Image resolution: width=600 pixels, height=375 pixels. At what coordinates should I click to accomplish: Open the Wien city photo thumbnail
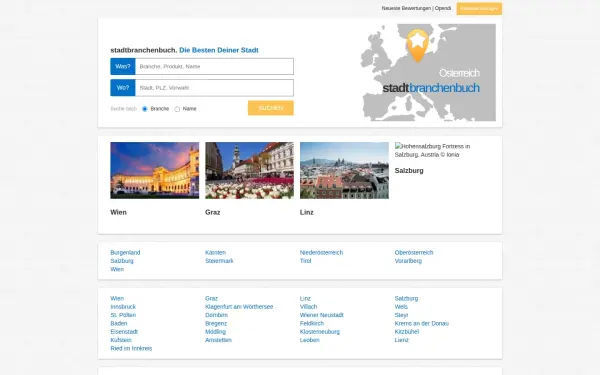[155, 170]
